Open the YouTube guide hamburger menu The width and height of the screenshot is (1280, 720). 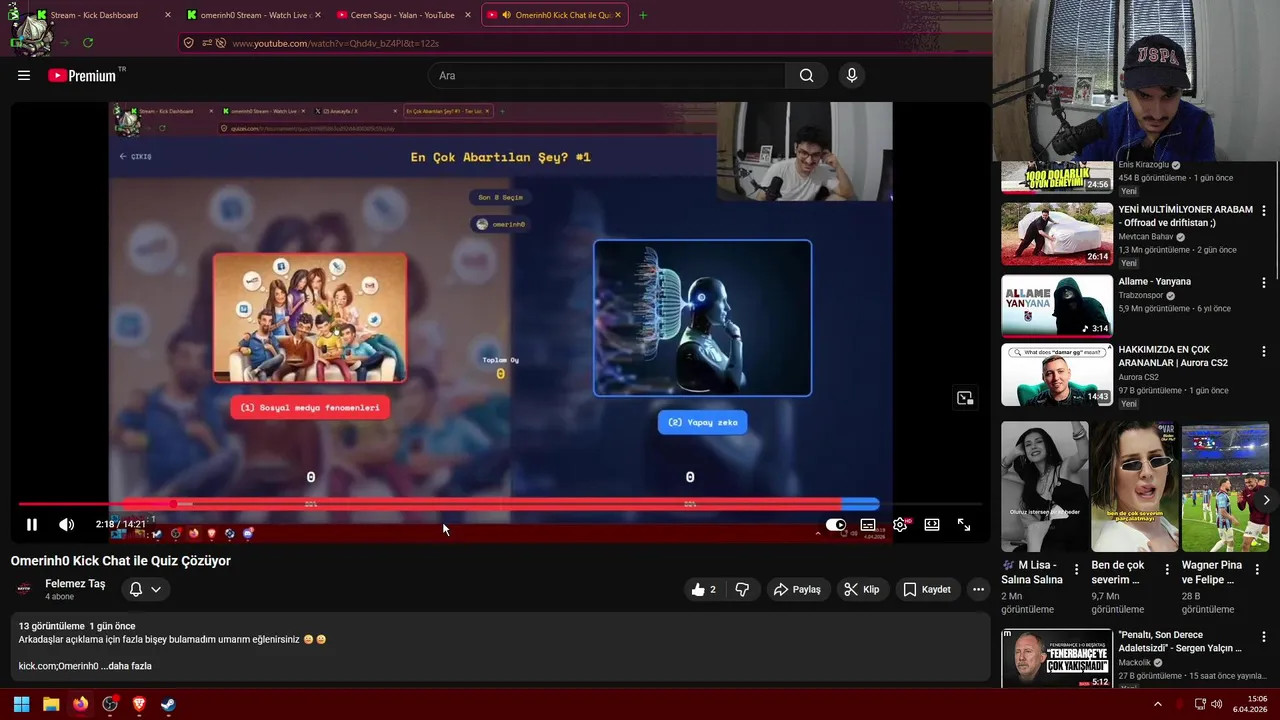24,76
